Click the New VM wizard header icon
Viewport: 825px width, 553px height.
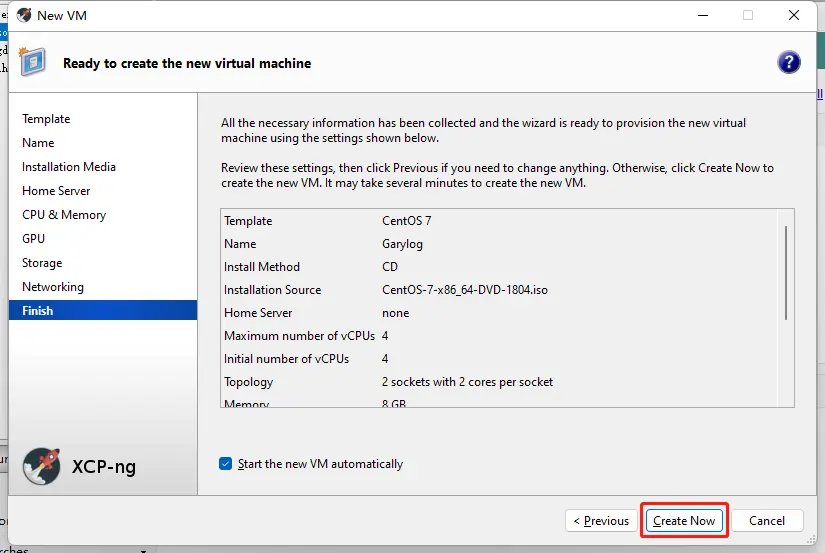coord(33,62)
